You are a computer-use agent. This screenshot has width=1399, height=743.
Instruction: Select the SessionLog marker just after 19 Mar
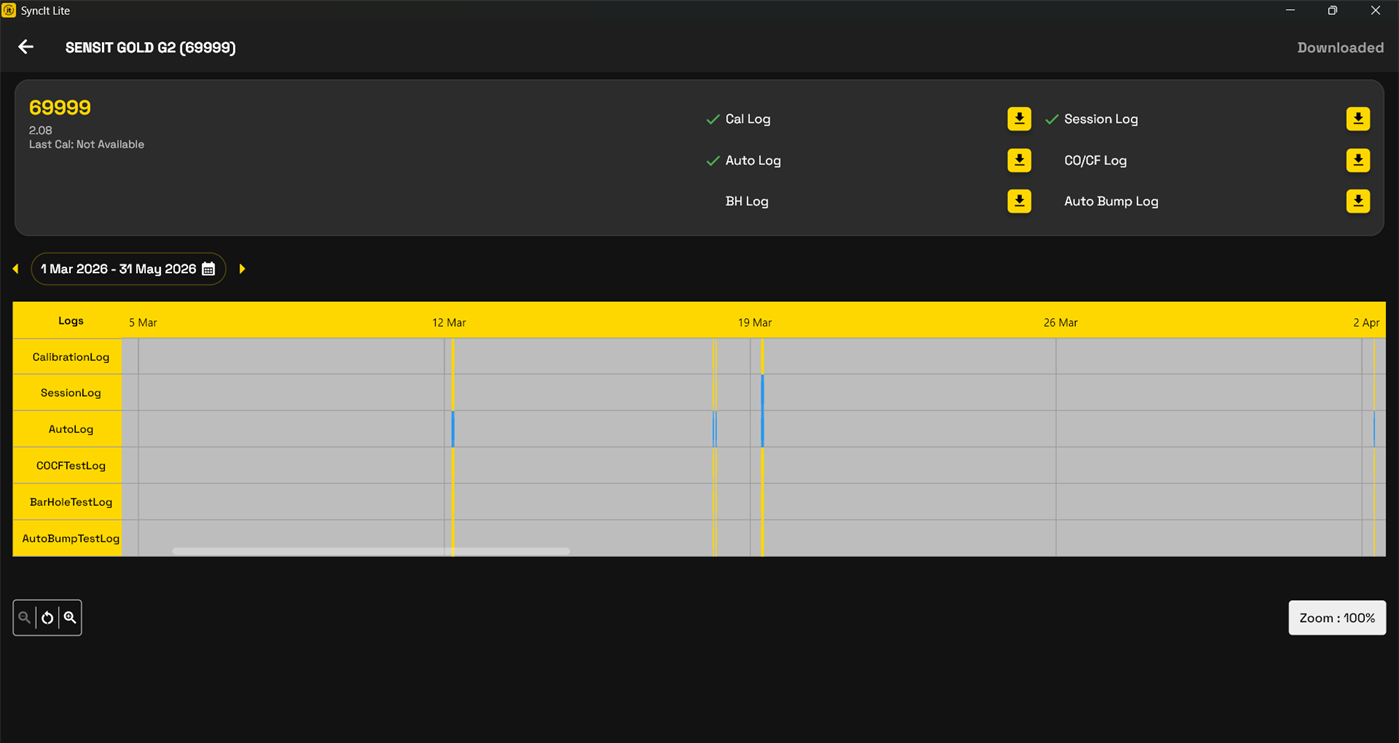762,393
